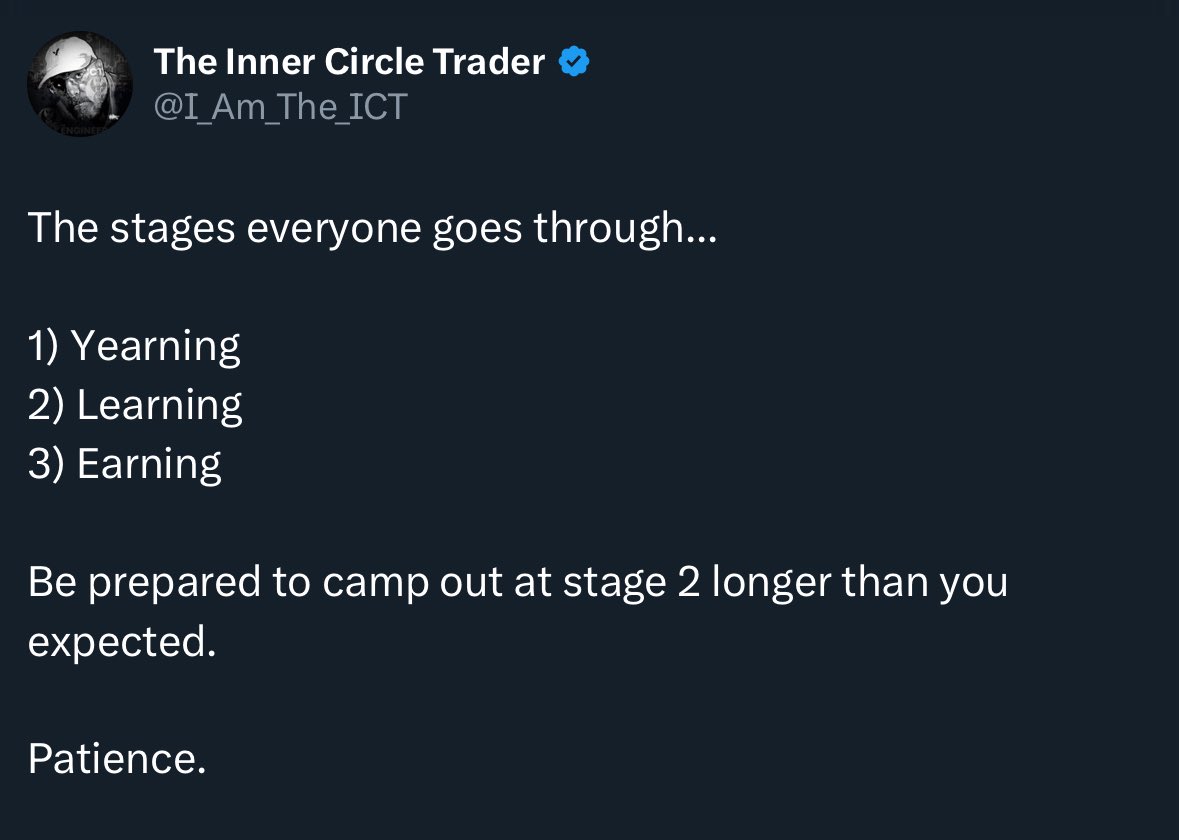The width and height of the screenshot is (1179, 840).
Task: Click the sentence starting 'Be prepared to camp out'
Action: (517, 612)
